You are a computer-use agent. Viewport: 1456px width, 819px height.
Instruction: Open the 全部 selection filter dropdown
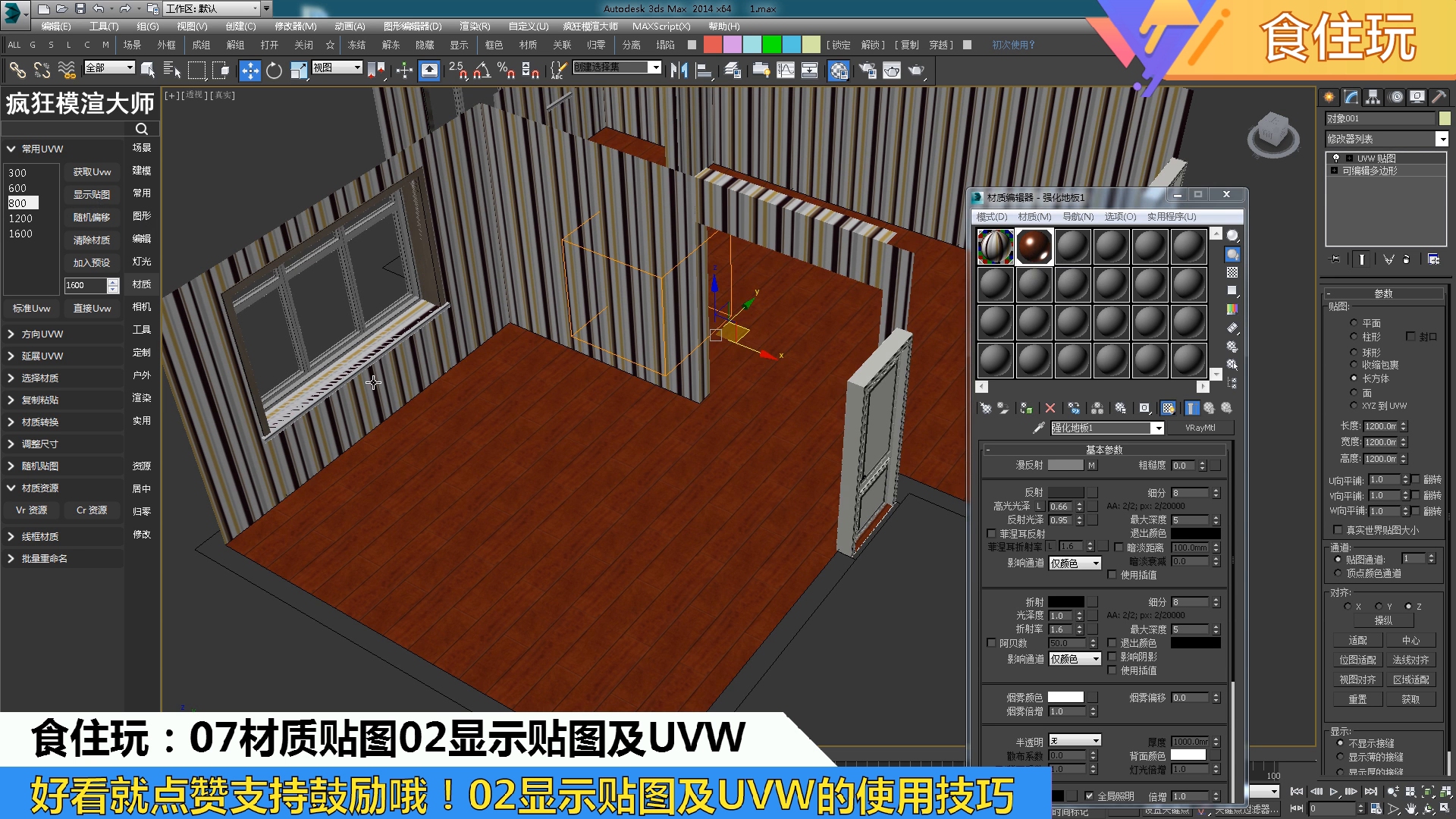pos(109,67)
